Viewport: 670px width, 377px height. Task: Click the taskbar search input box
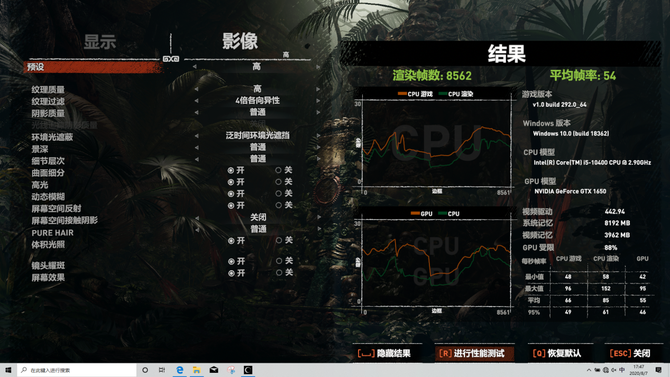click(76, 370)
